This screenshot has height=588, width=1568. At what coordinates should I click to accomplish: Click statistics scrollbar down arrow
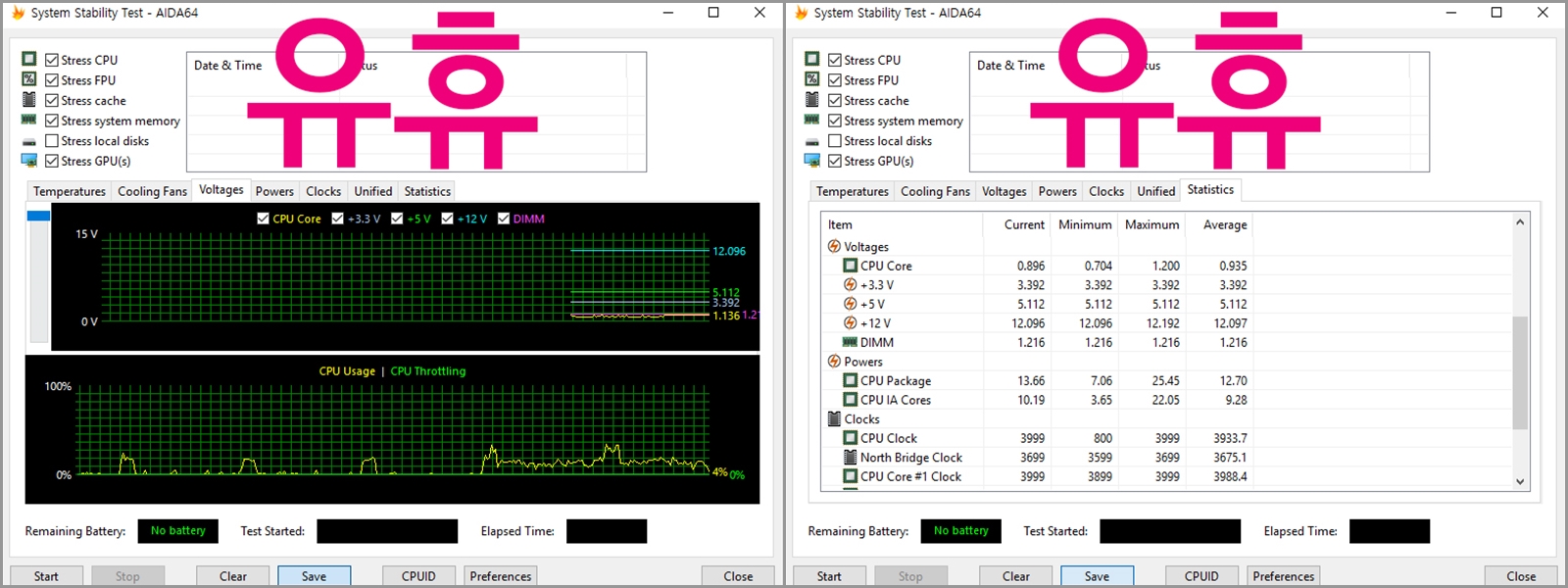click(1520, 481)
